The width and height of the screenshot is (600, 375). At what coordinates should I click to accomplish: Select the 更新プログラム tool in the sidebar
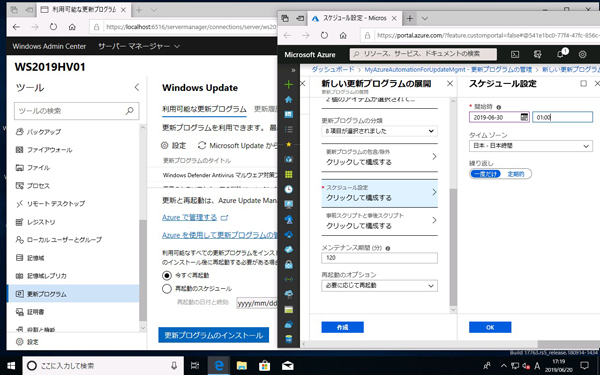(73, 294)
